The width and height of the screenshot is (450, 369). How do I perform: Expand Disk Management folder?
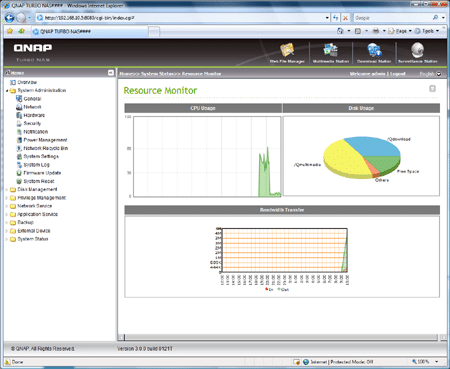coord(7,190)
